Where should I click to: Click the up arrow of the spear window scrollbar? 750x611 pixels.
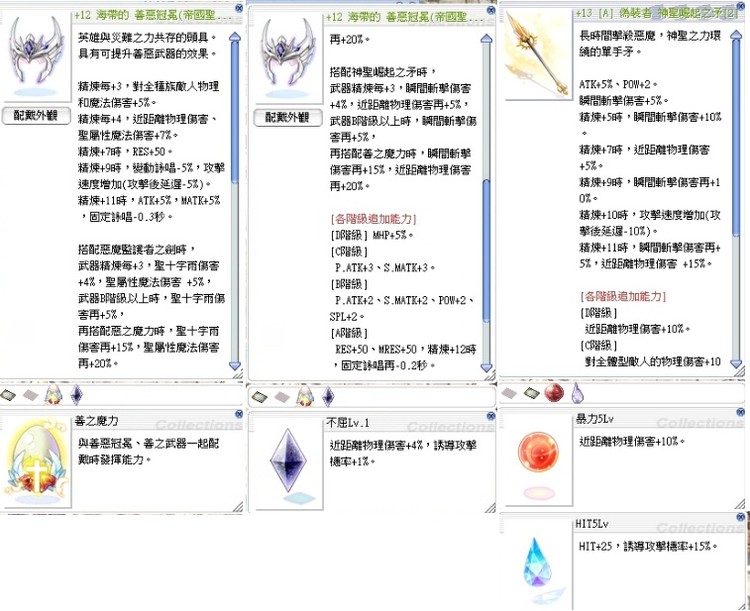[737, 36]
